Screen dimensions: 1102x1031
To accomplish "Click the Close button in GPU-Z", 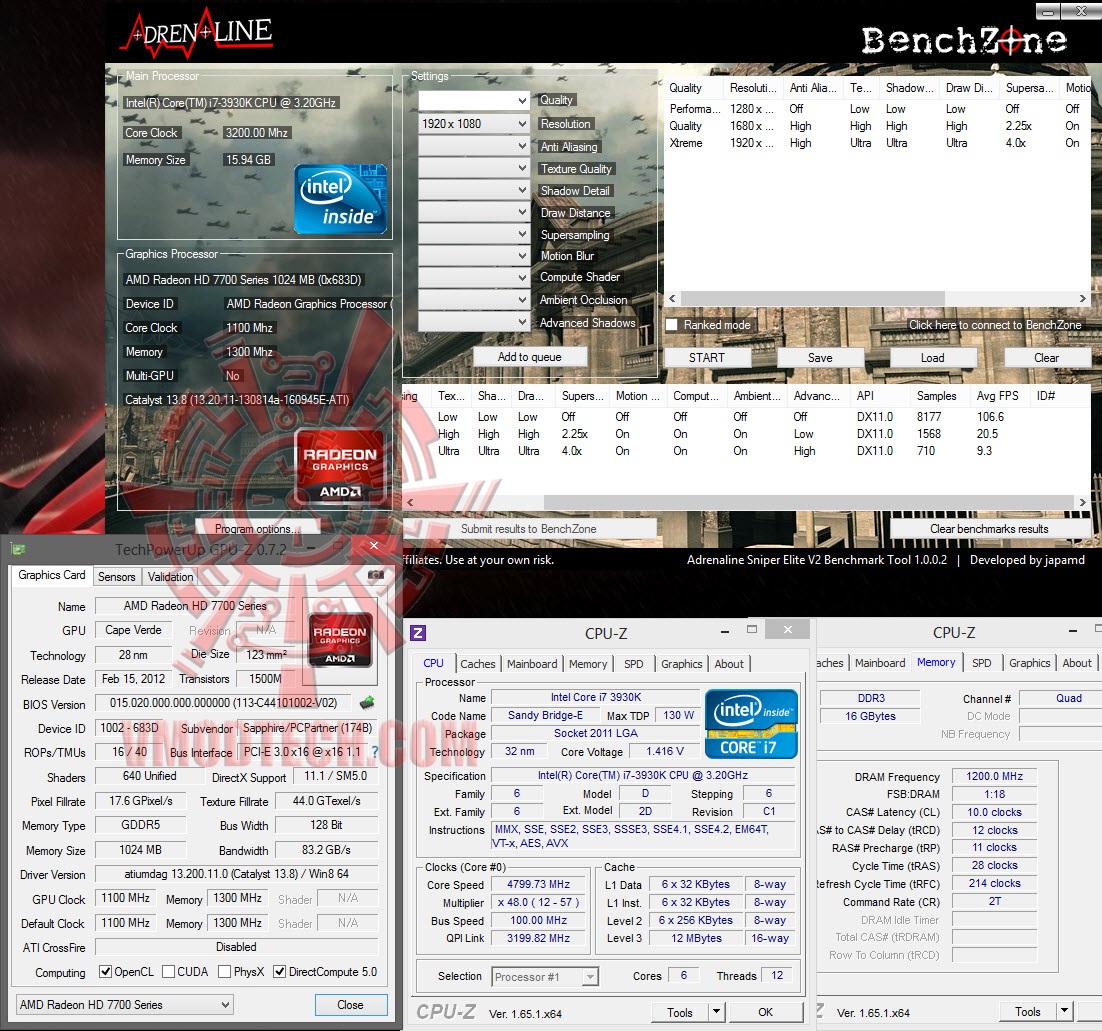I will (350, 1004).
